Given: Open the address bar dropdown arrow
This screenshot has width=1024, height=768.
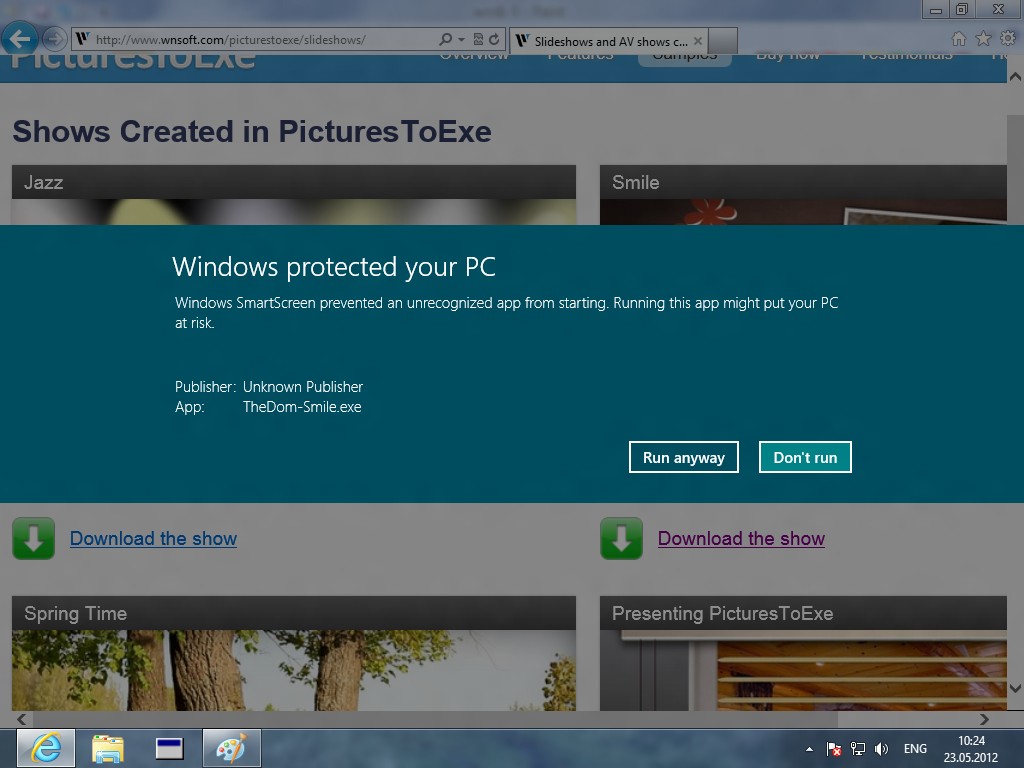Looking at the screenshot, I should point(461,40).
